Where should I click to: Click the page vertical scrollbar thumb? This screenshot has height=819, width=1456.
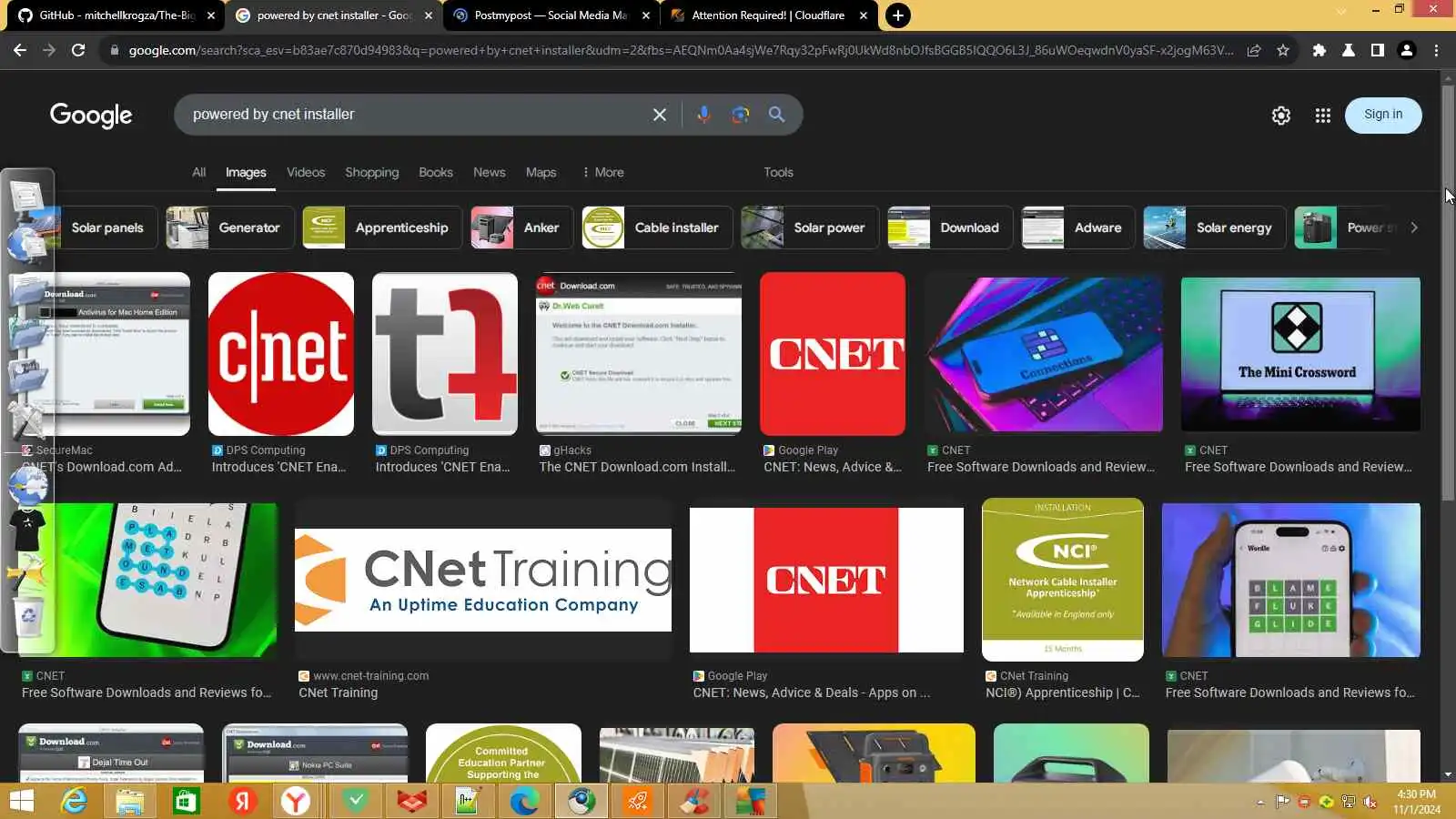click(1448, 291)
